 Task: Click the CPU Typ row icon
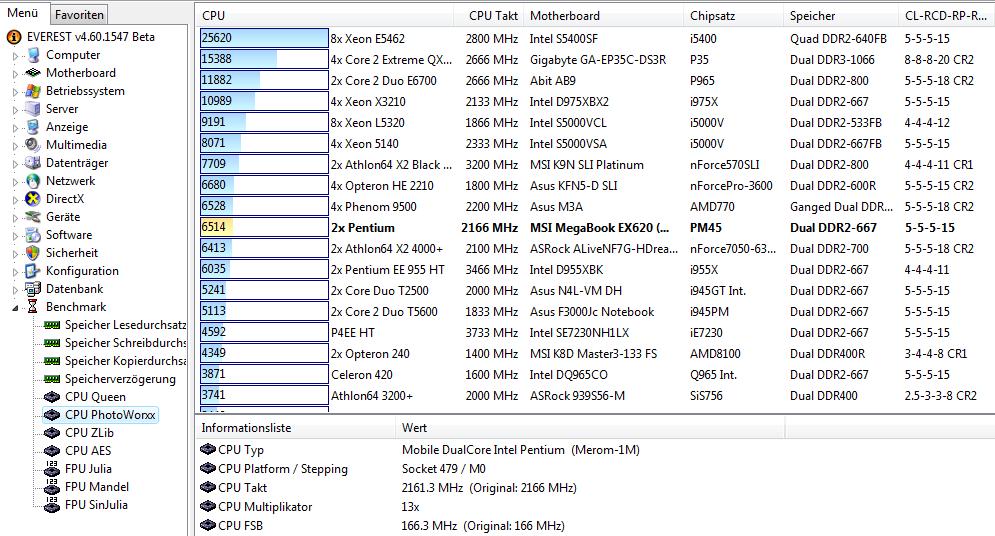click(x=208, y=450)
